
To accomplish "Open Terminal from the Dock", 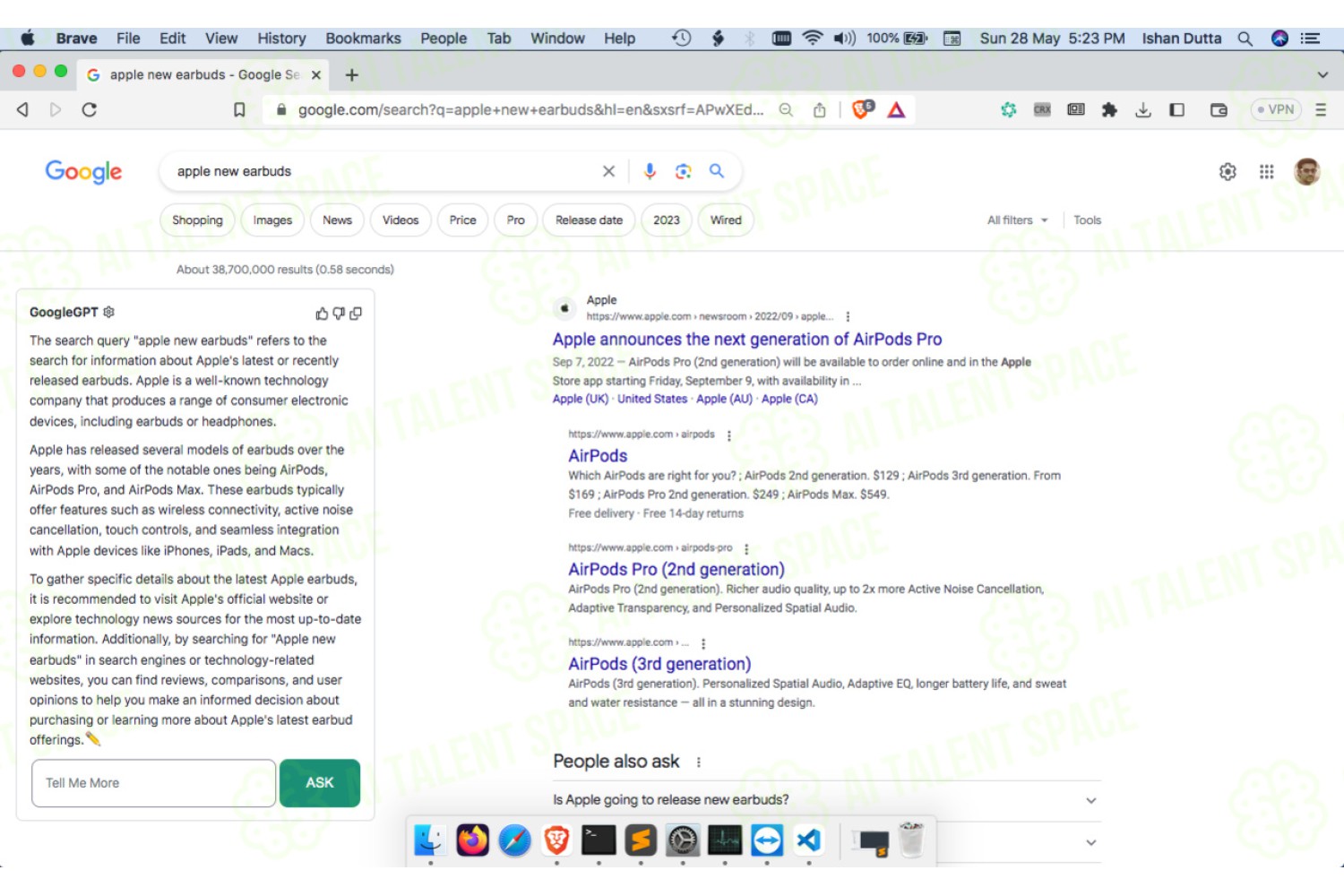I will click(599, 840).
